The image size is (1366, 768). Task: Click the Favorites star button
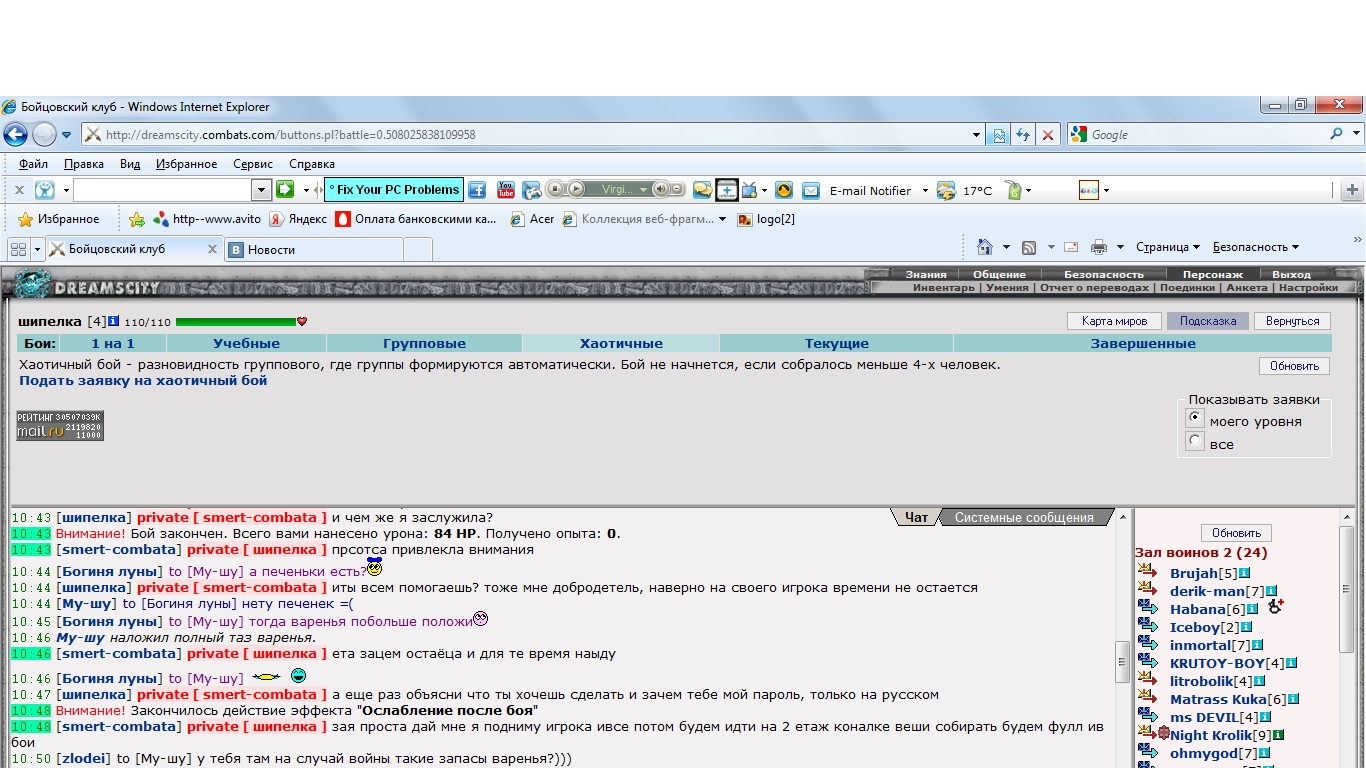(59, 219)
